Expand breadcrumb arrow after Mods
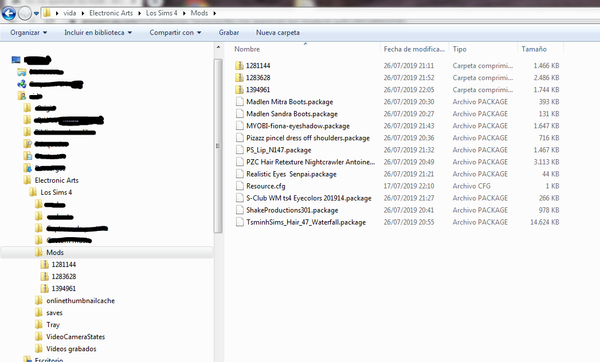Viewport: 600px width, 362px height. pos(215,13)
